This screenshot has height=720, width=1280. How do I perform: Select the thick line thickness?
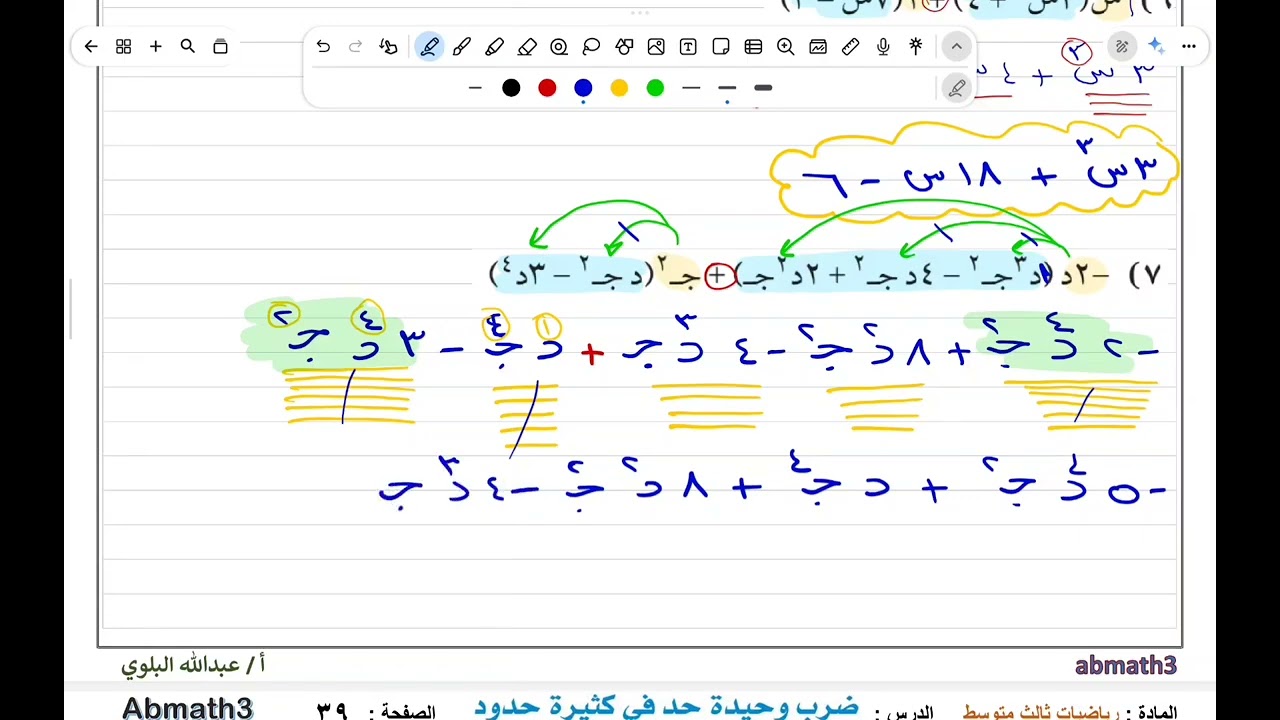coord(763,88)
